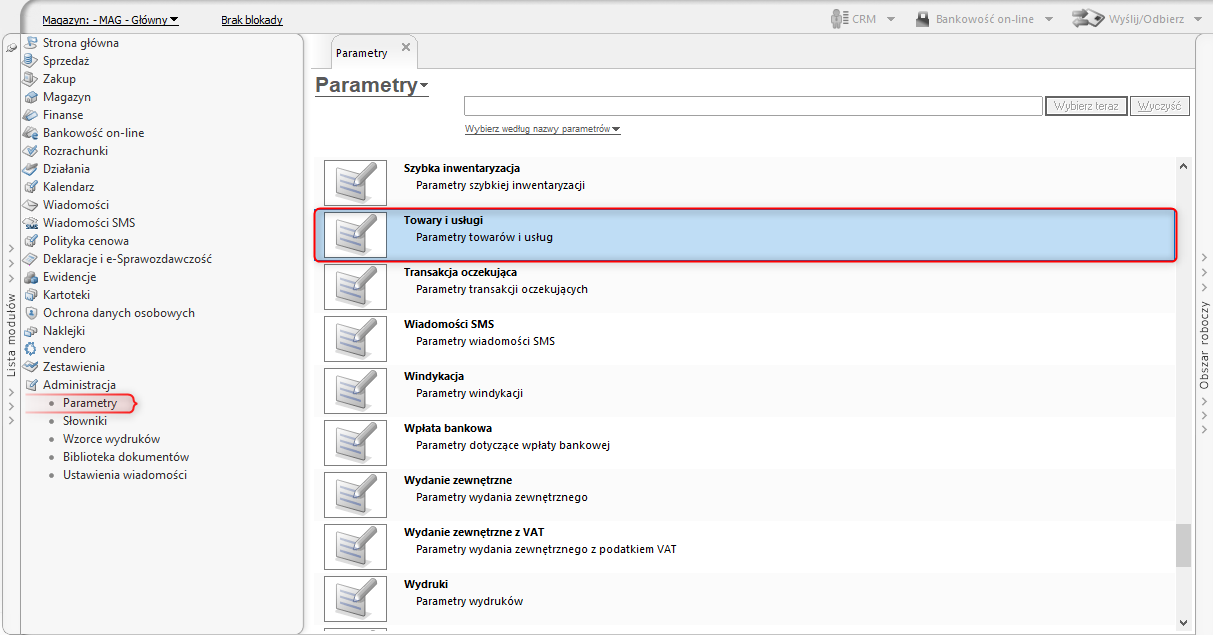Open Wzorce wydruków under Administracja
Image resolution: width=1213 pixels, height=635 pixels.
[111, 439]
